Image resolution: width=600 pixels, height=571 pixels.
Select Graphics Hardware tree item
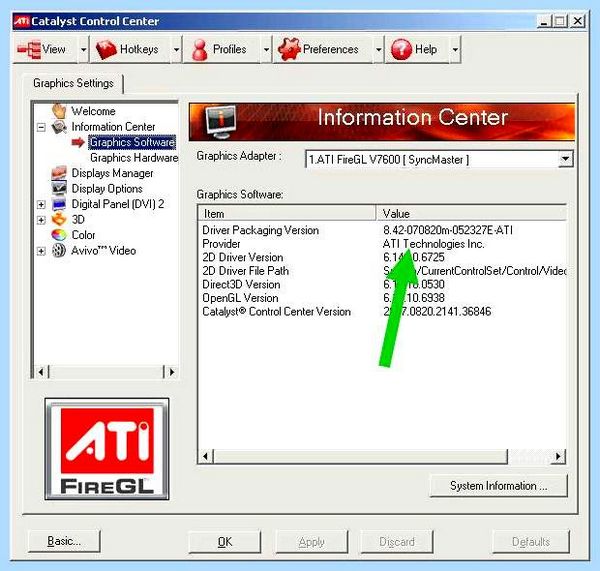[134, 158]
